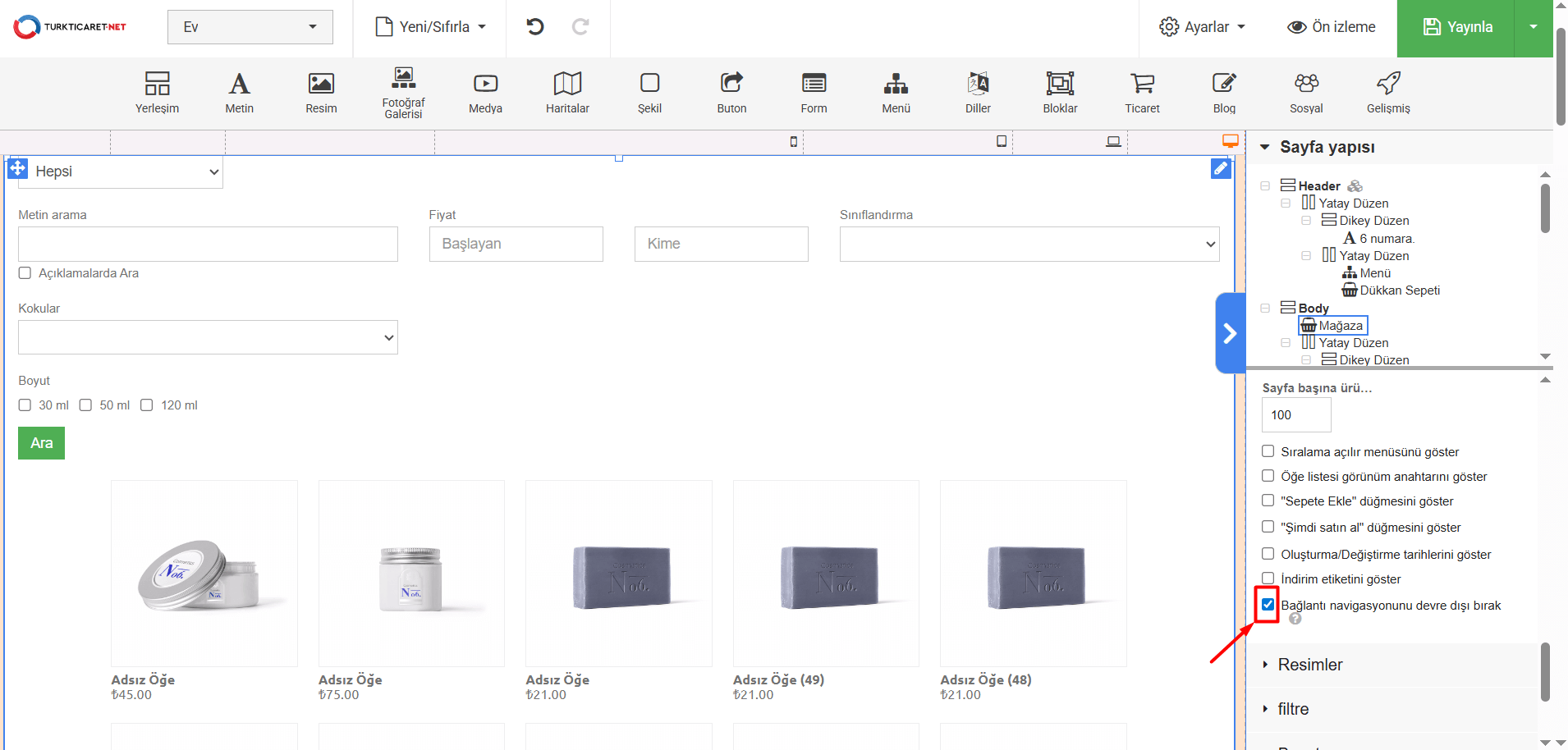Viewport: 1568px width, 750px height.
Task: Open the Kokular dropdown
Action: [208, 337]
